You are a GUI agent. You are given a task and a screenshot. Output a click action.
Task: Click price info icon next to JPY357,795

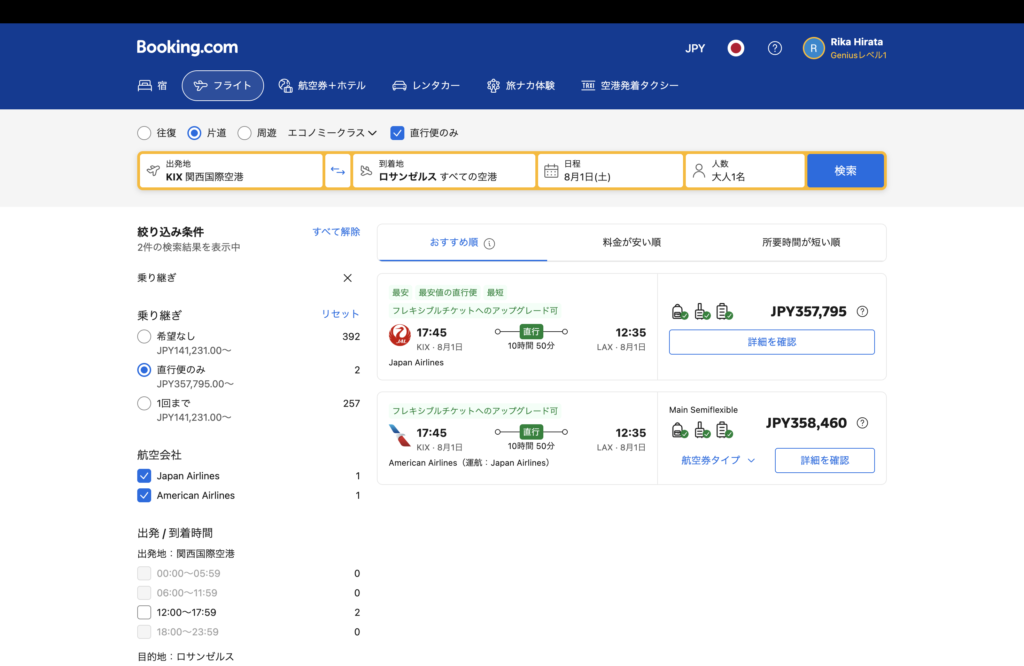(x=862, y=311)
